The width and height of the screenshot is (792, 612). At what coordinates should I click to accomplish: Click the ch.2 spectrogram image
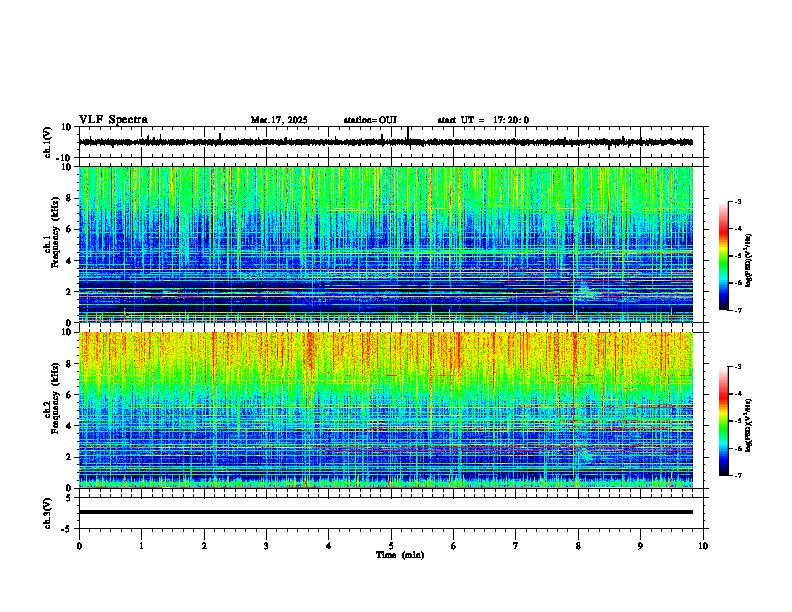click(386, 410)
